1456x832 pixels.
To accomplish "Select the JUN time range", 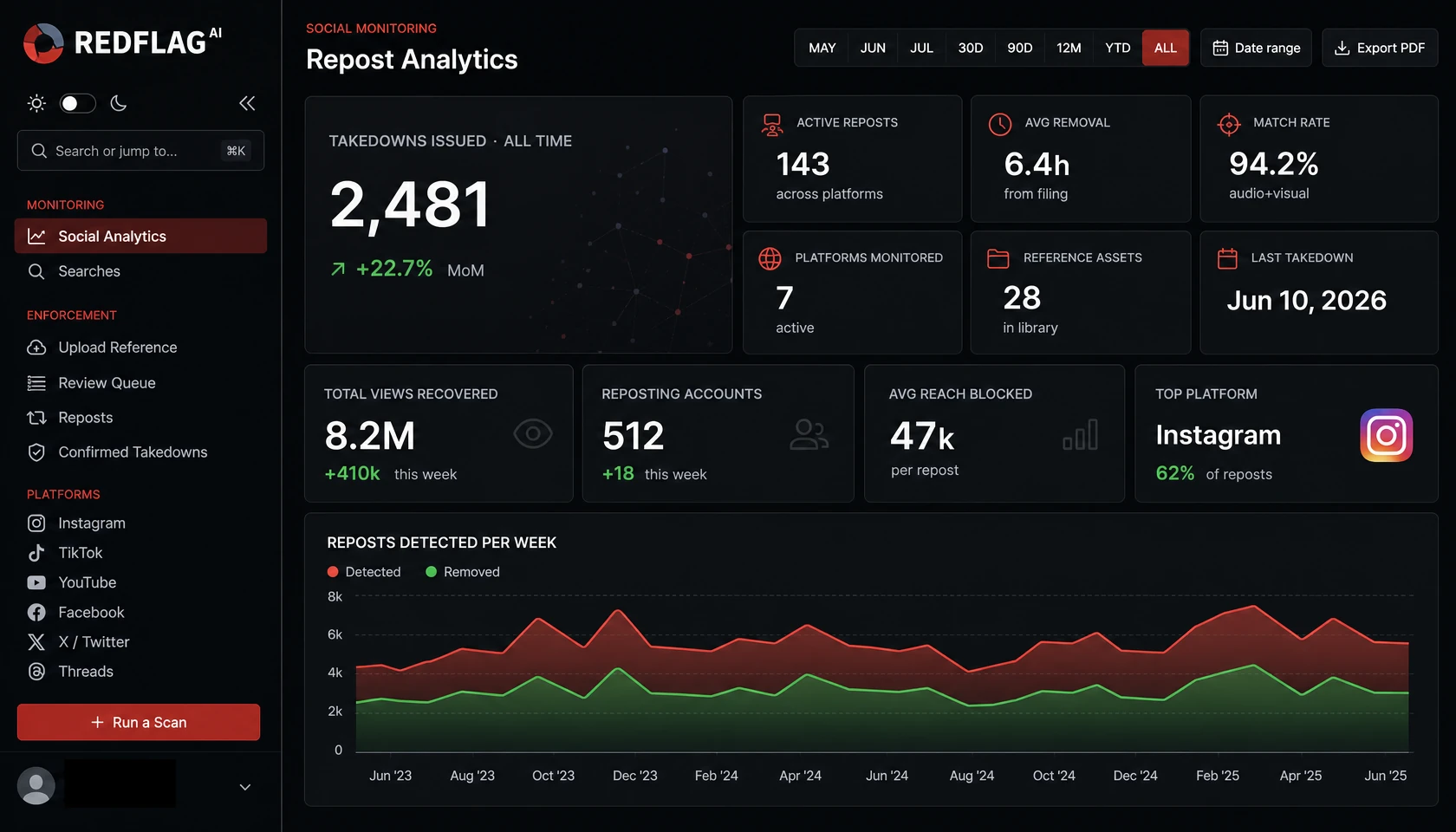I will pos(873,48).
